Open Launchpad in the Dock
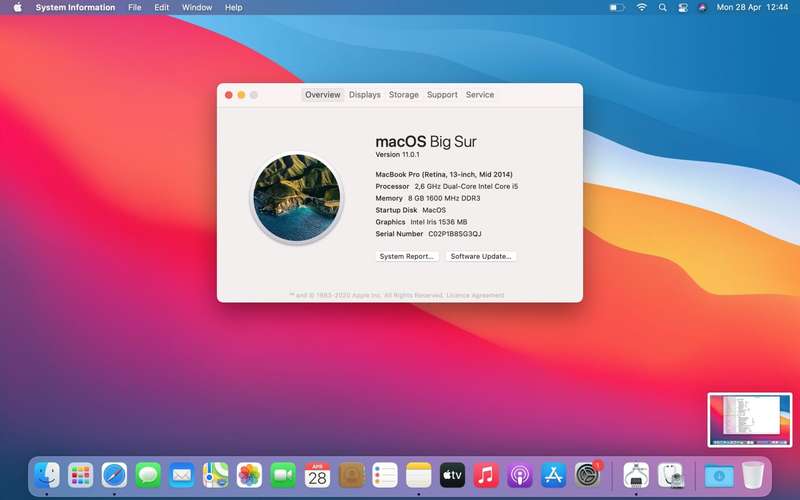The height and width of the screenshot is (500, 800). click(x=81, y=476)
